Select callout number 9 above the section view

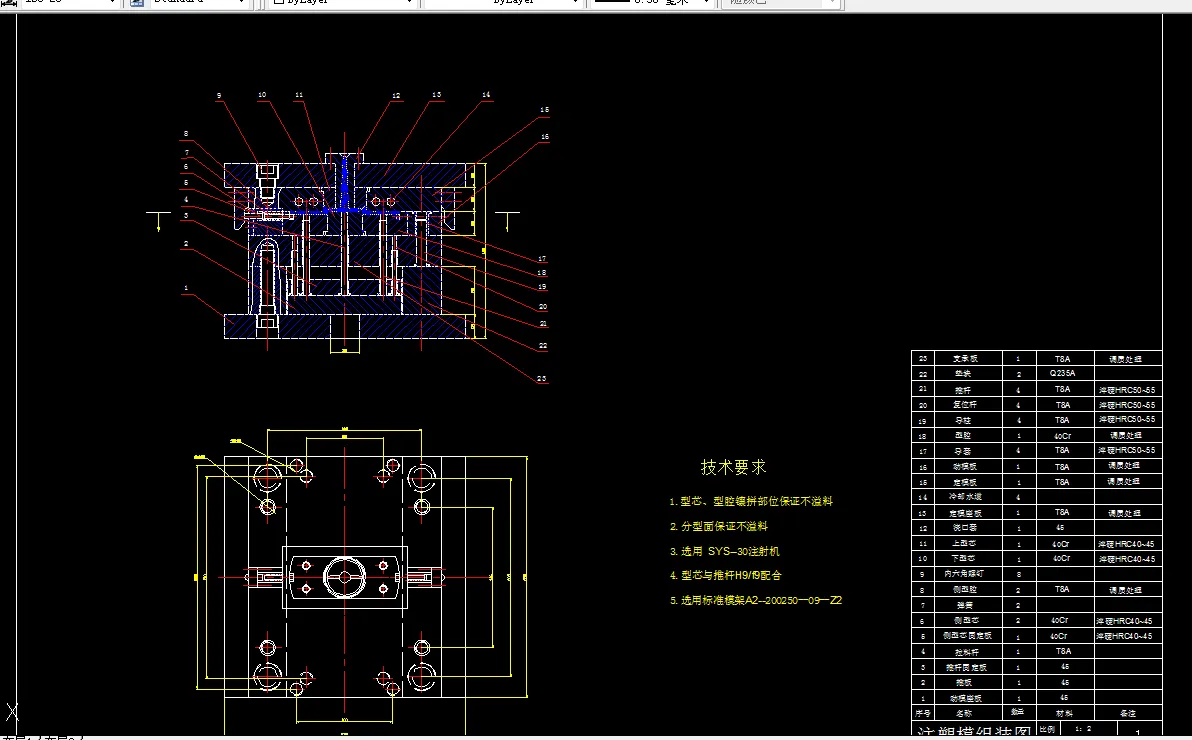(219, 96)
